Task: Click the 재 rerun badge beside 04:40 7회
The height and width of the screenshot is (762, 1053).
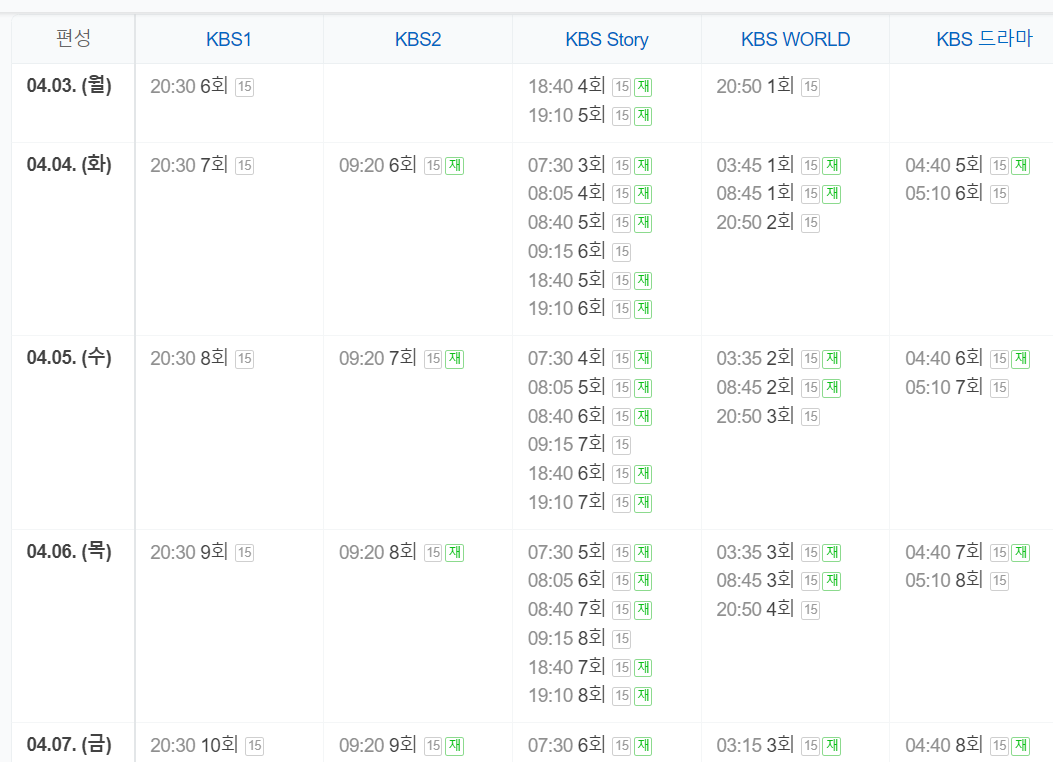Action: click(x=1021, y=553)
